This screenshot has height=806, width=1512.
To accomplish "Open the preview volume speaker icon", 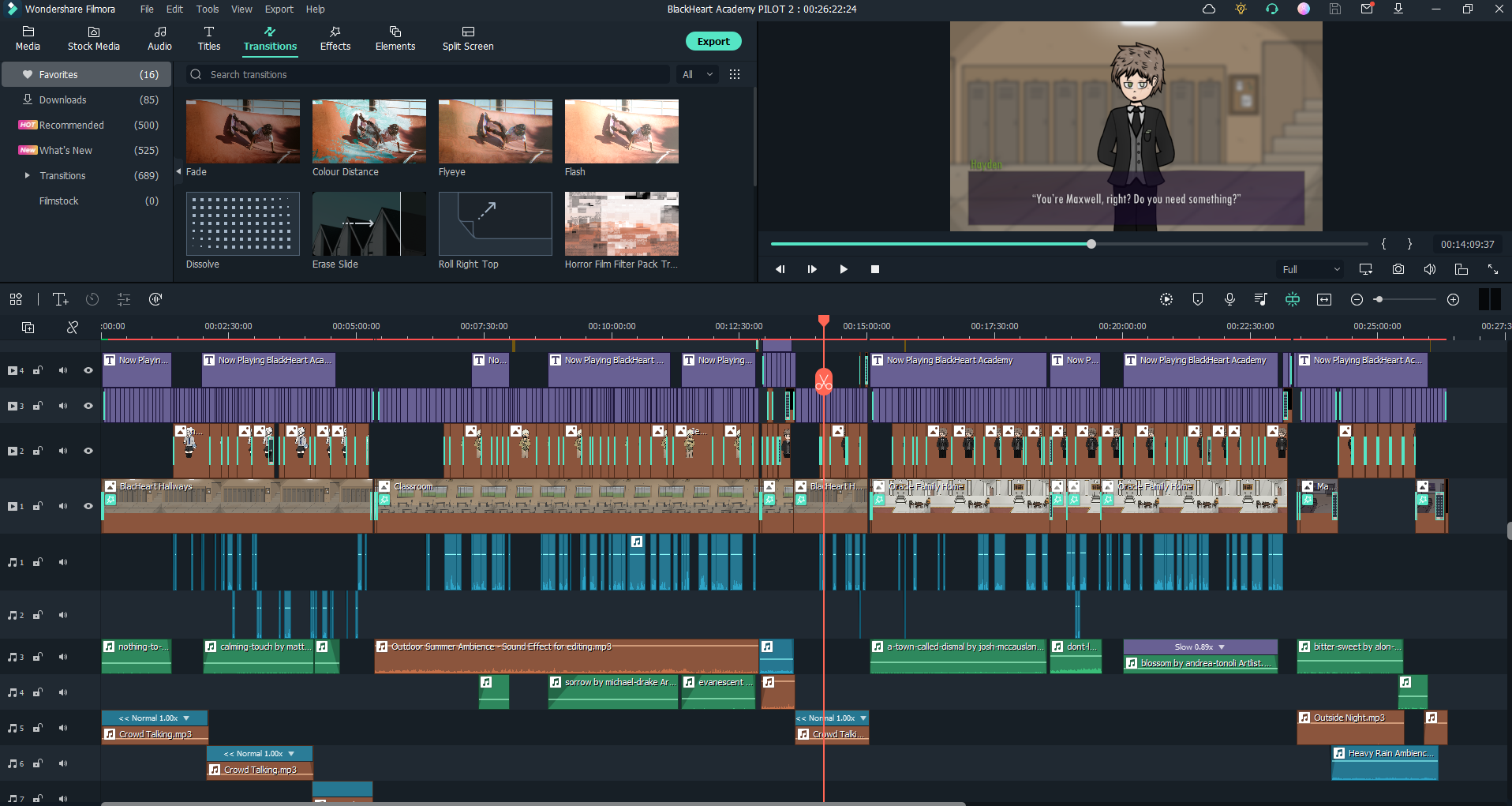I will pos(1430,269).
